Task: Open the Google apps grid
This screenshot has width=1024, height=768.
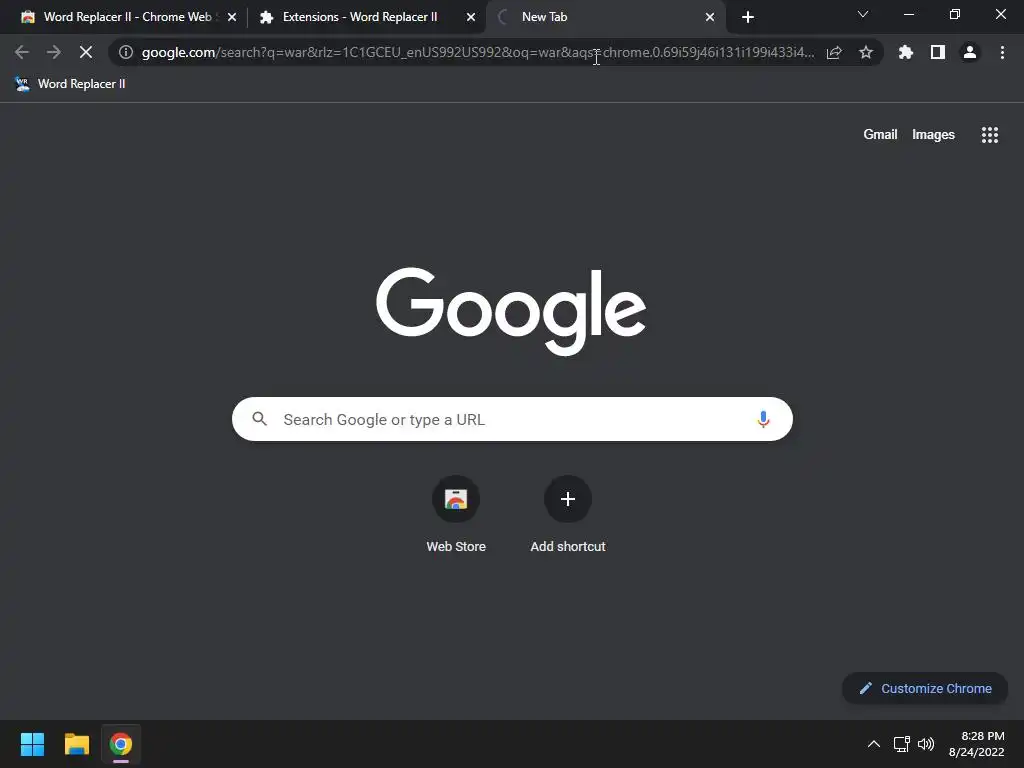Action: tap(990, 135)
